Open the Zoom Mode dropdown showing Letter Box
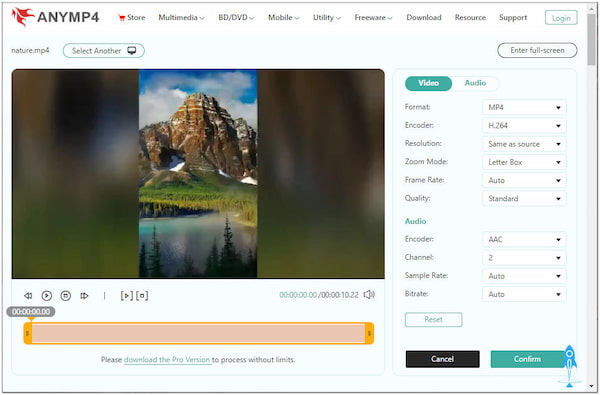Image resolution: width=600 pixels, height=395 pixels. [x=524, y=162]
